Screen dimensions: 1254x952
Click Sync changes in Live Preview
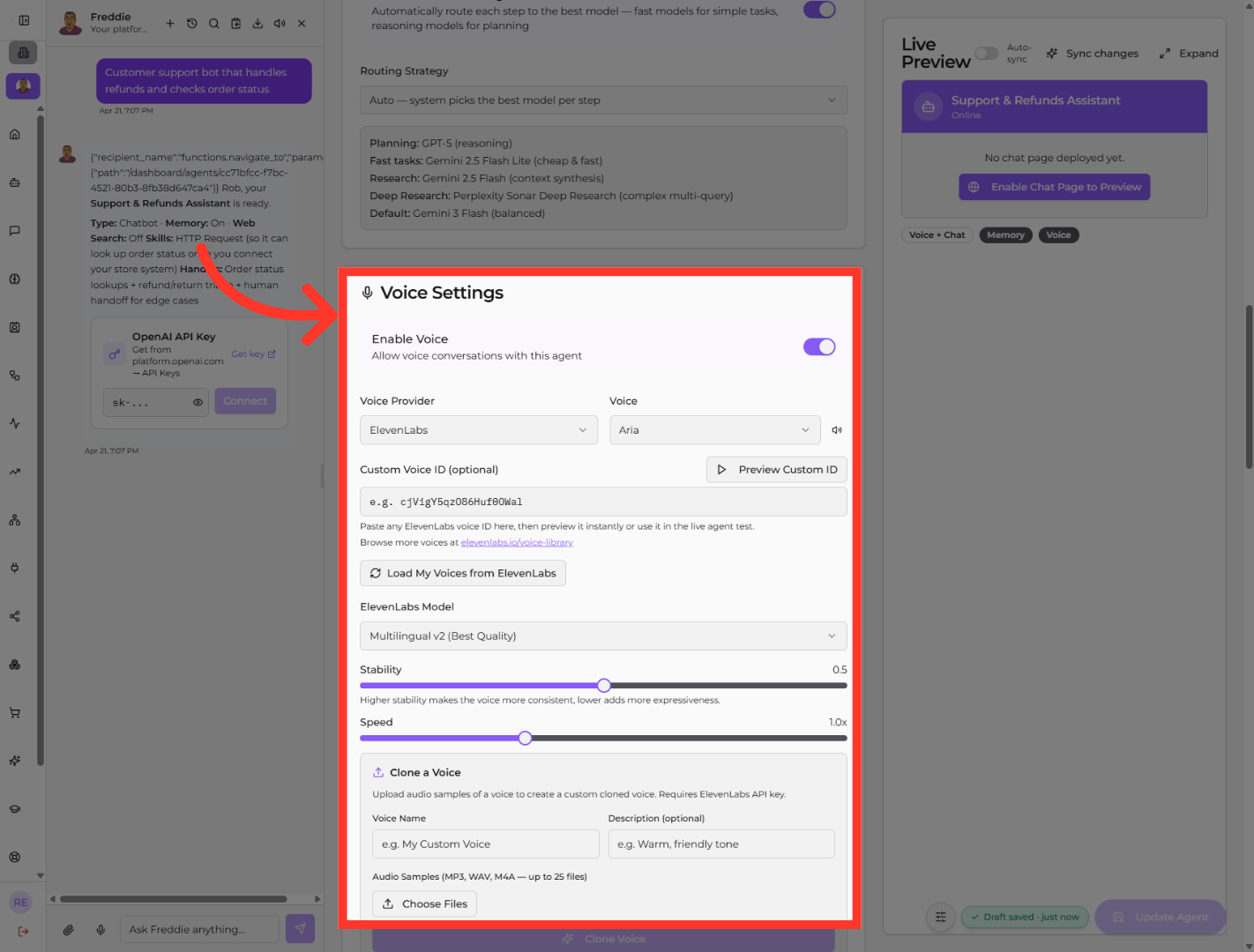pos(1092,54)
